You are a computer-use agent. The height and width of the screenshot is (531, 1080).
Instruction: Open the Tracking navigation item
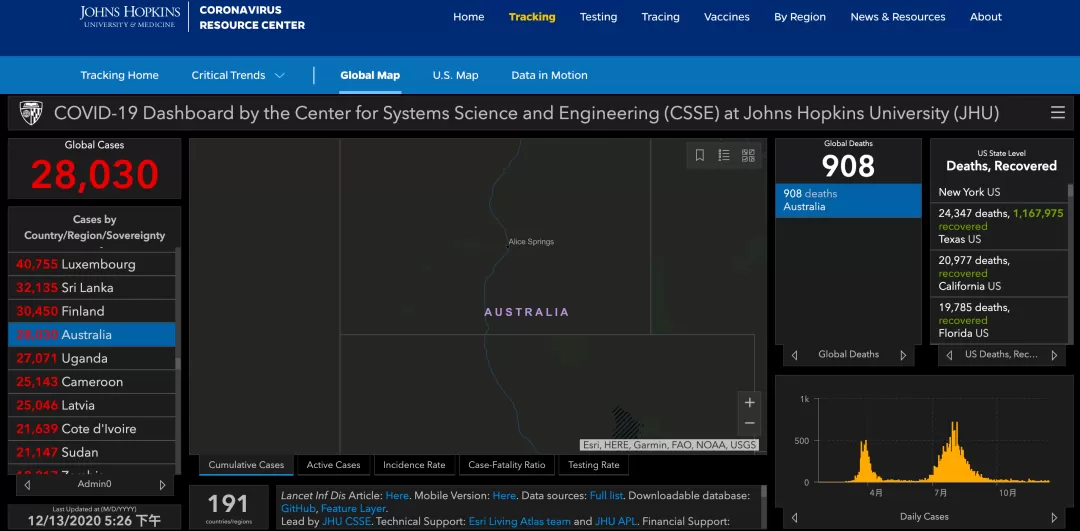[532, 17]
